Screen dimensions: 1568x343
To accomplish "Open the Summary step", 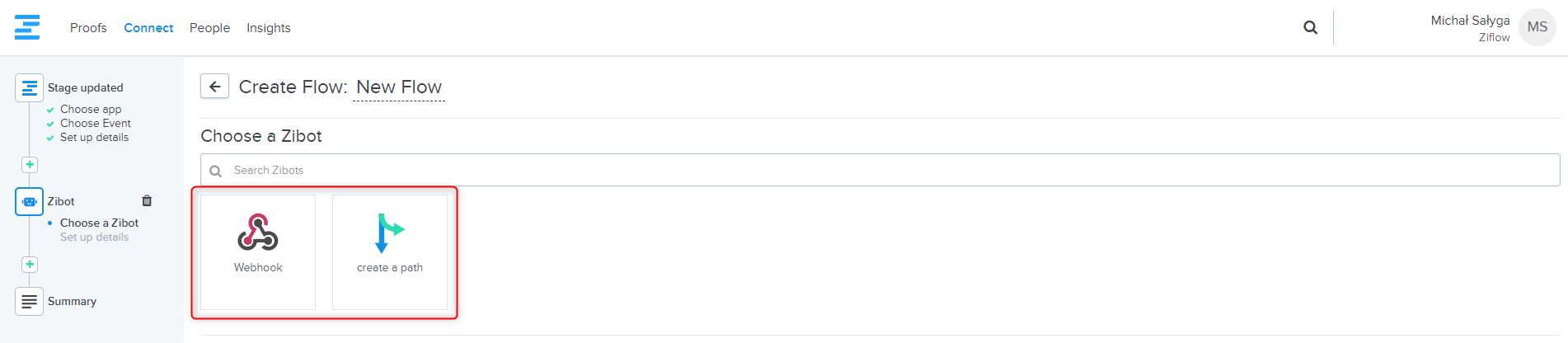I will click(72, 301).
